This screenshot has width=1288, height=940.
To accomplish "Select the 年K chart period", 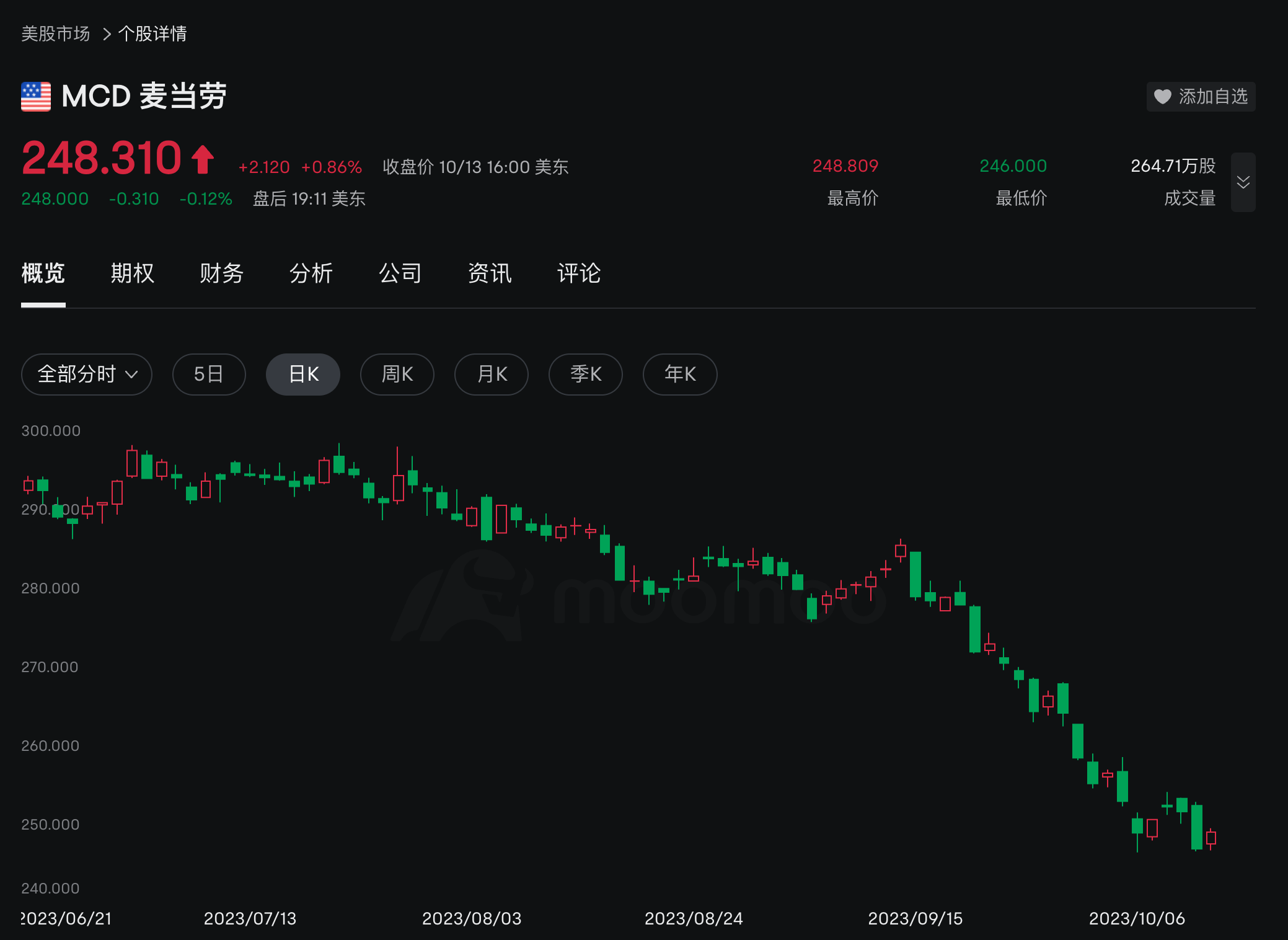I will point(679,374).
